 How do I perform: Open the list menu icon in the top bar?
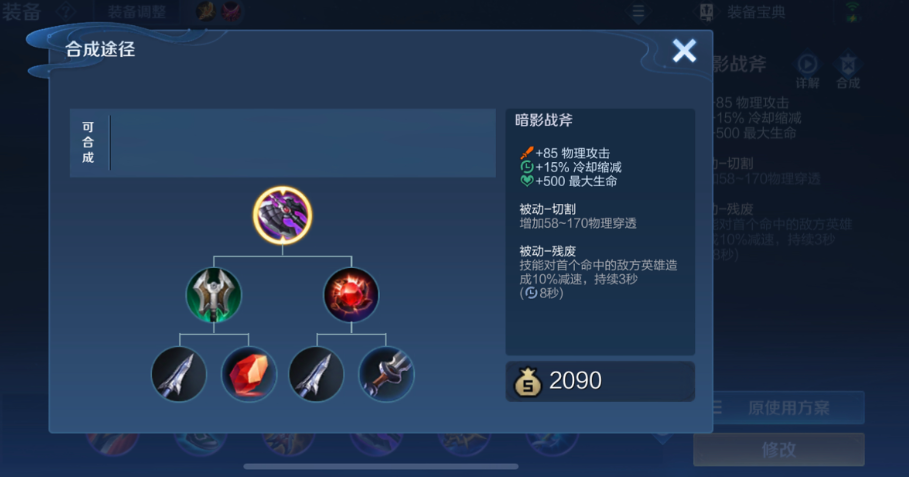pos(638,12)
